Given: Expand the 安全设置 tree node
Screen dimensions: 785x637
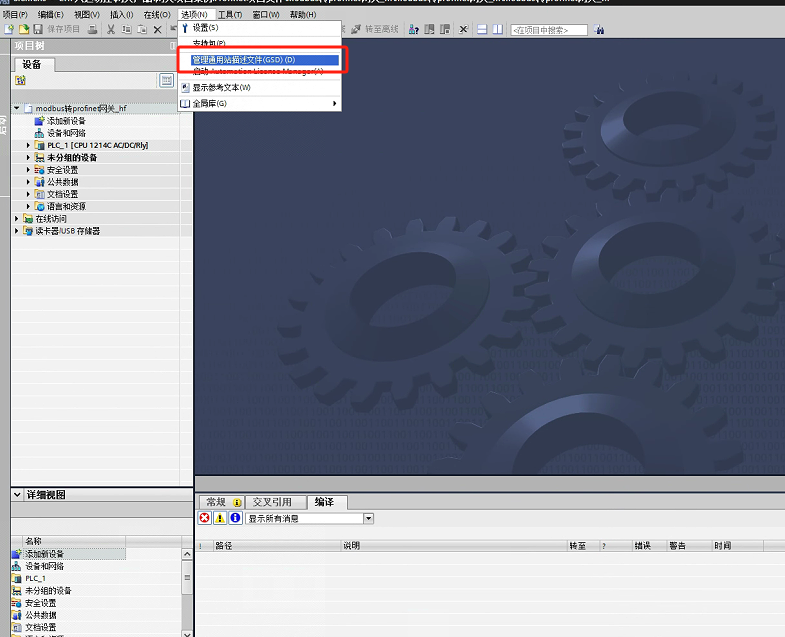Looking at the screenshot, I should [28, 170].
